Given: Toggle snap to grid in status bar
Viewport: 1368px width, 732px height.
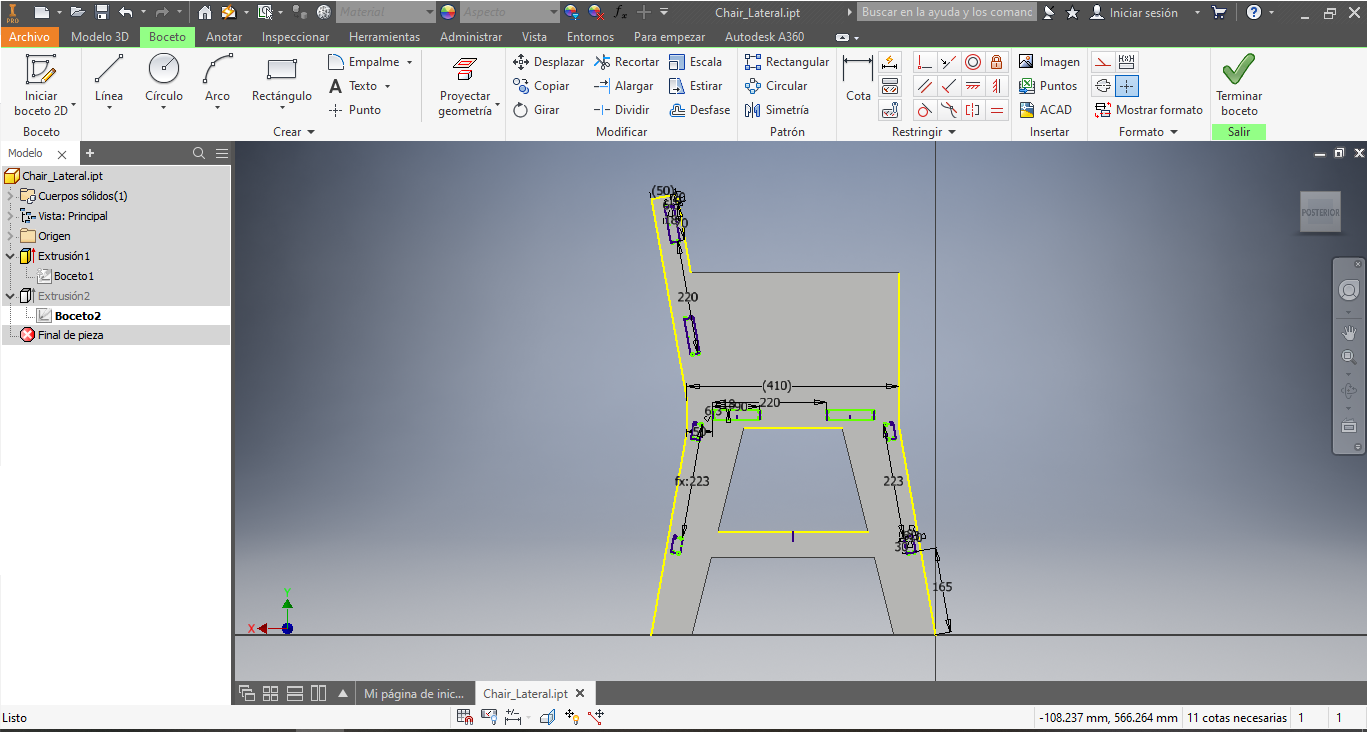Looking at the screenshot, I should [464, 717].
